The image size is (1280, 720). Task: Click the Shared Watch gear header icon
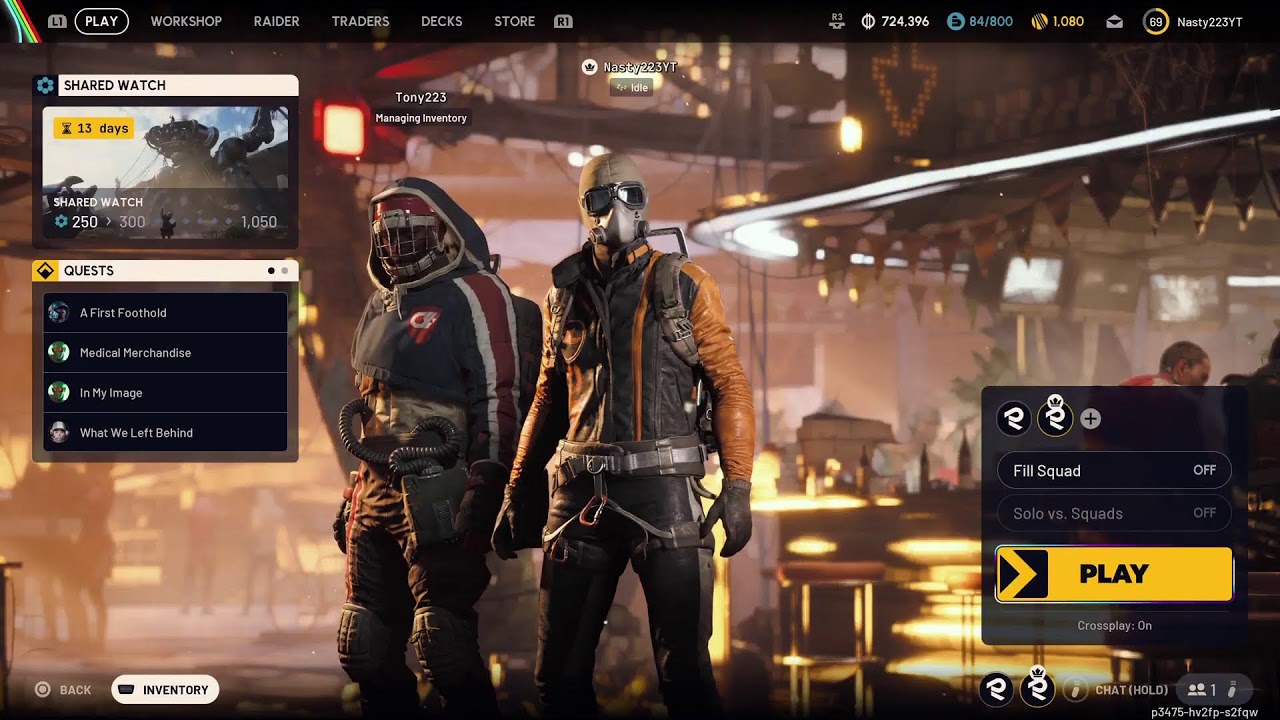pos(45,86)
